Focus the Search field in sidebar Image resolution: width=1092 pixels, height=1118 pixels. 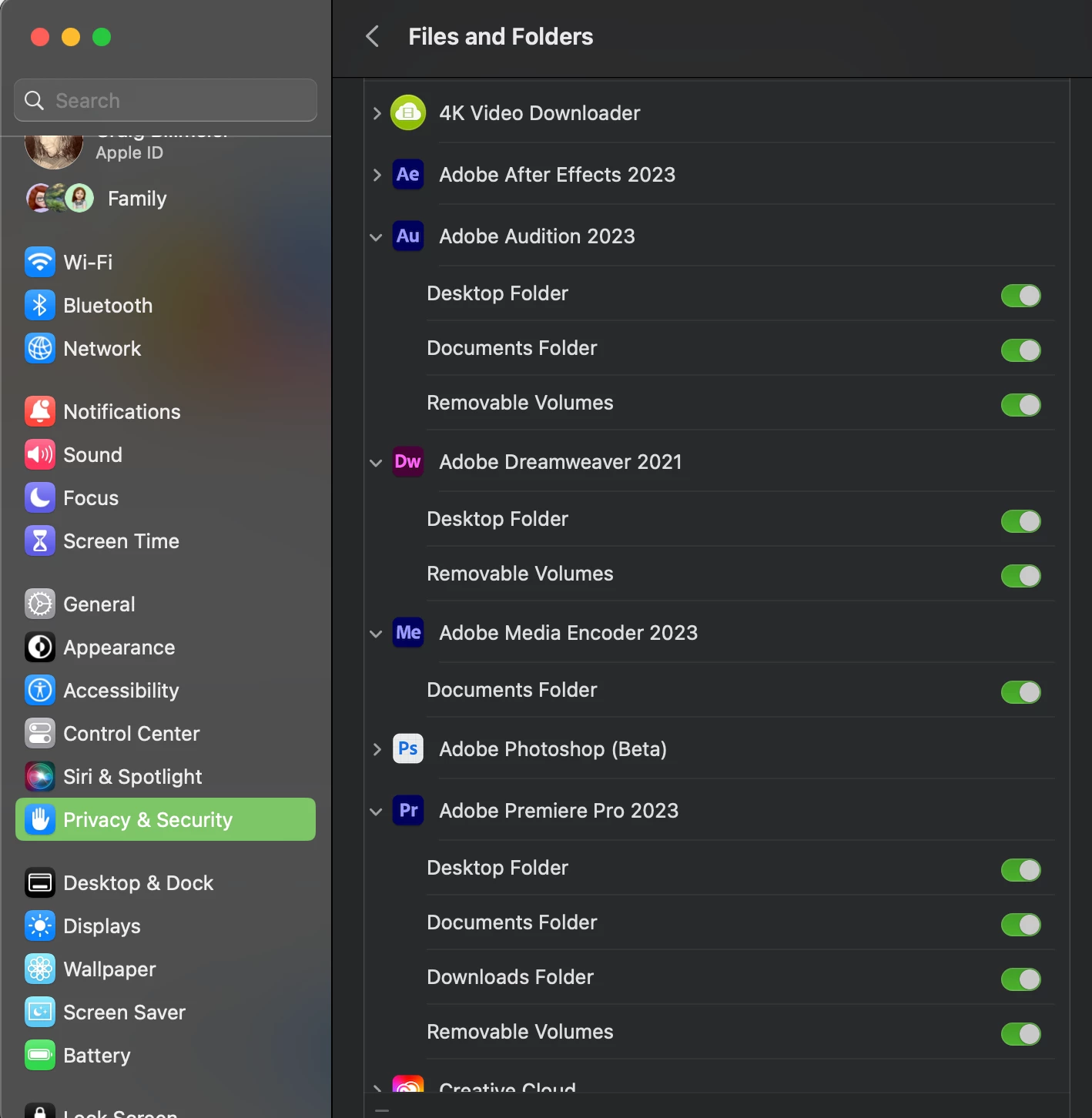pos(166,100)
